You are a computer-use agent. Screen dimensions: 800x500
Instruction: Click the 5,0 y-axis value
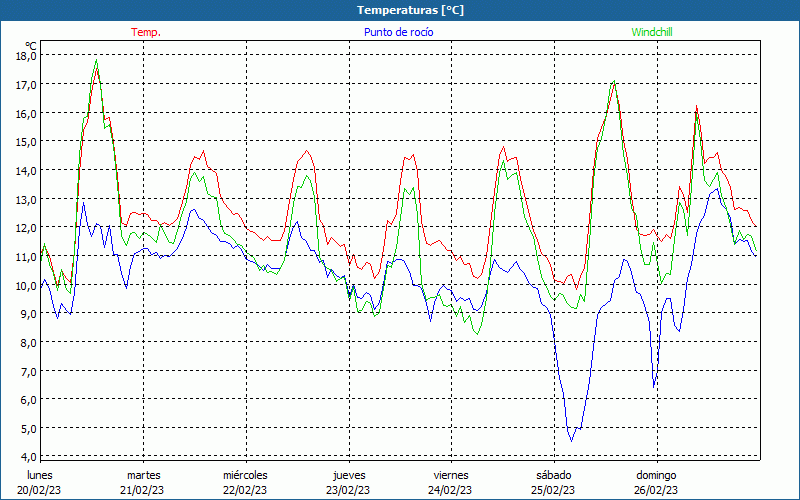coord(28,429)
